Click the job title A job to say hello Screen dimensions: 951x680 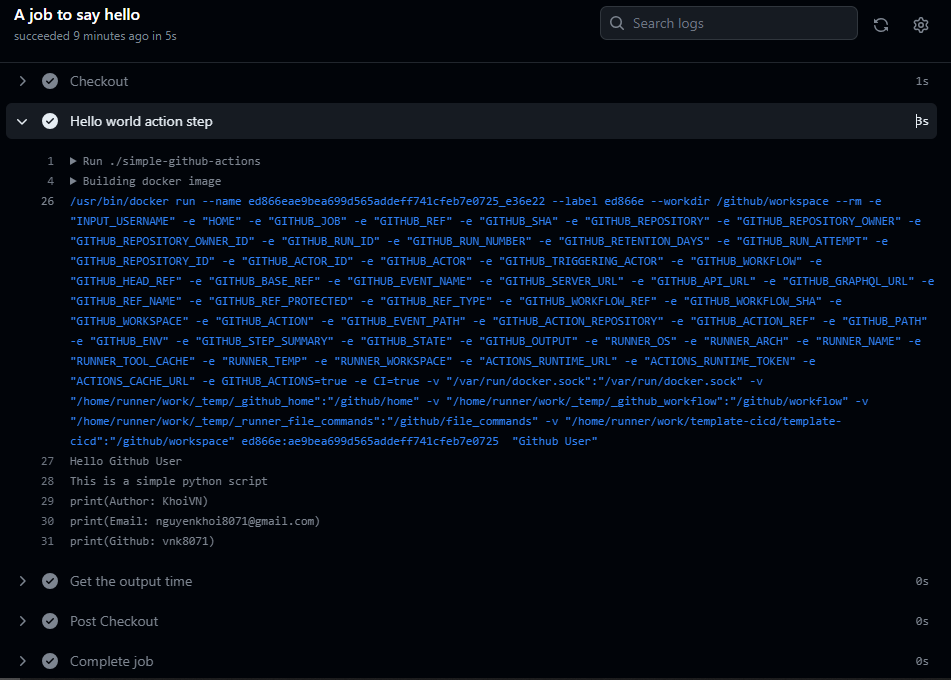(x=74, y=15)
